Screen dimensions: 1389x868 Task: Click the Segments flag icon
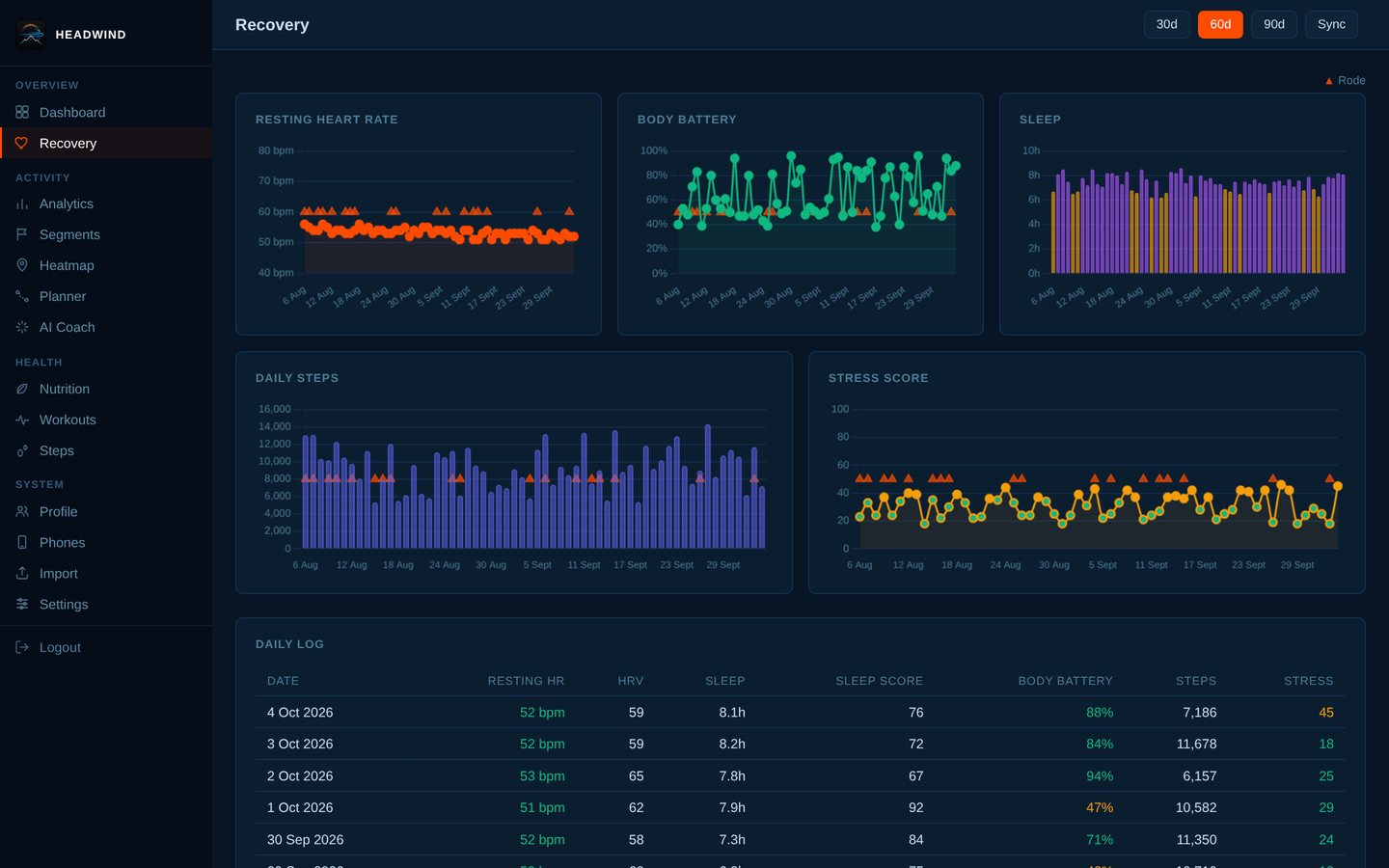click(22, 234)
